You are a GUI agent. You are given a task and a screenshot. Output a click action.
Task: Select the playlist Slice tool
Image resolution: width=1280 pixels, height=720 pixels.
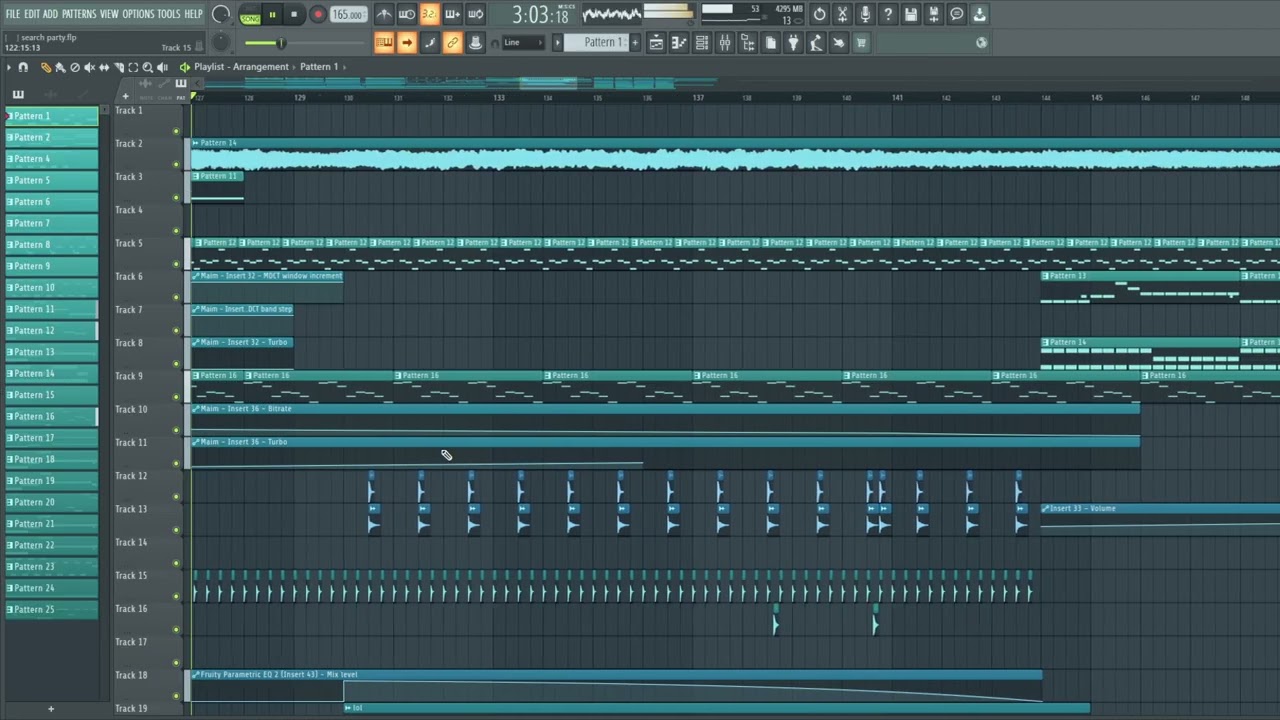(x=118, y=67)
